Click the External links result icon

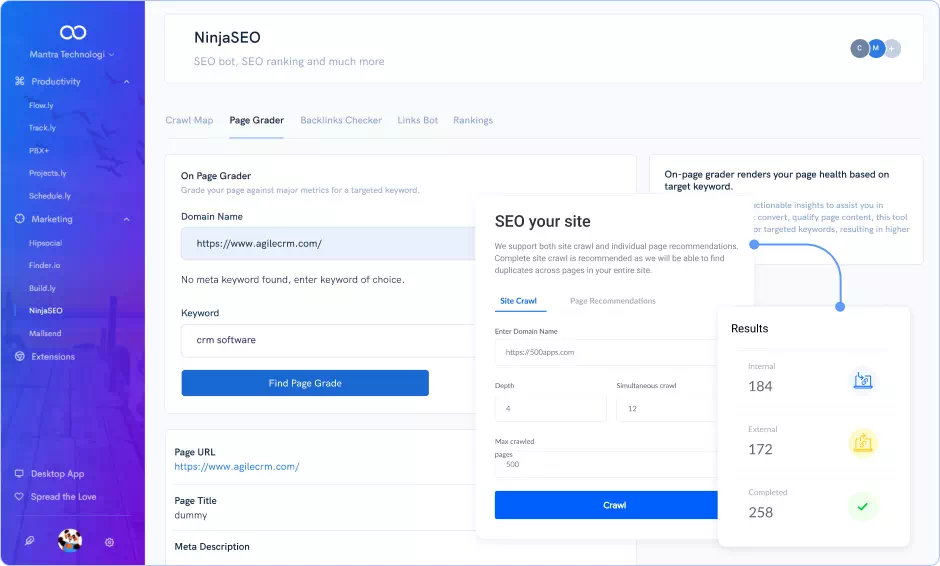[863, 443]
